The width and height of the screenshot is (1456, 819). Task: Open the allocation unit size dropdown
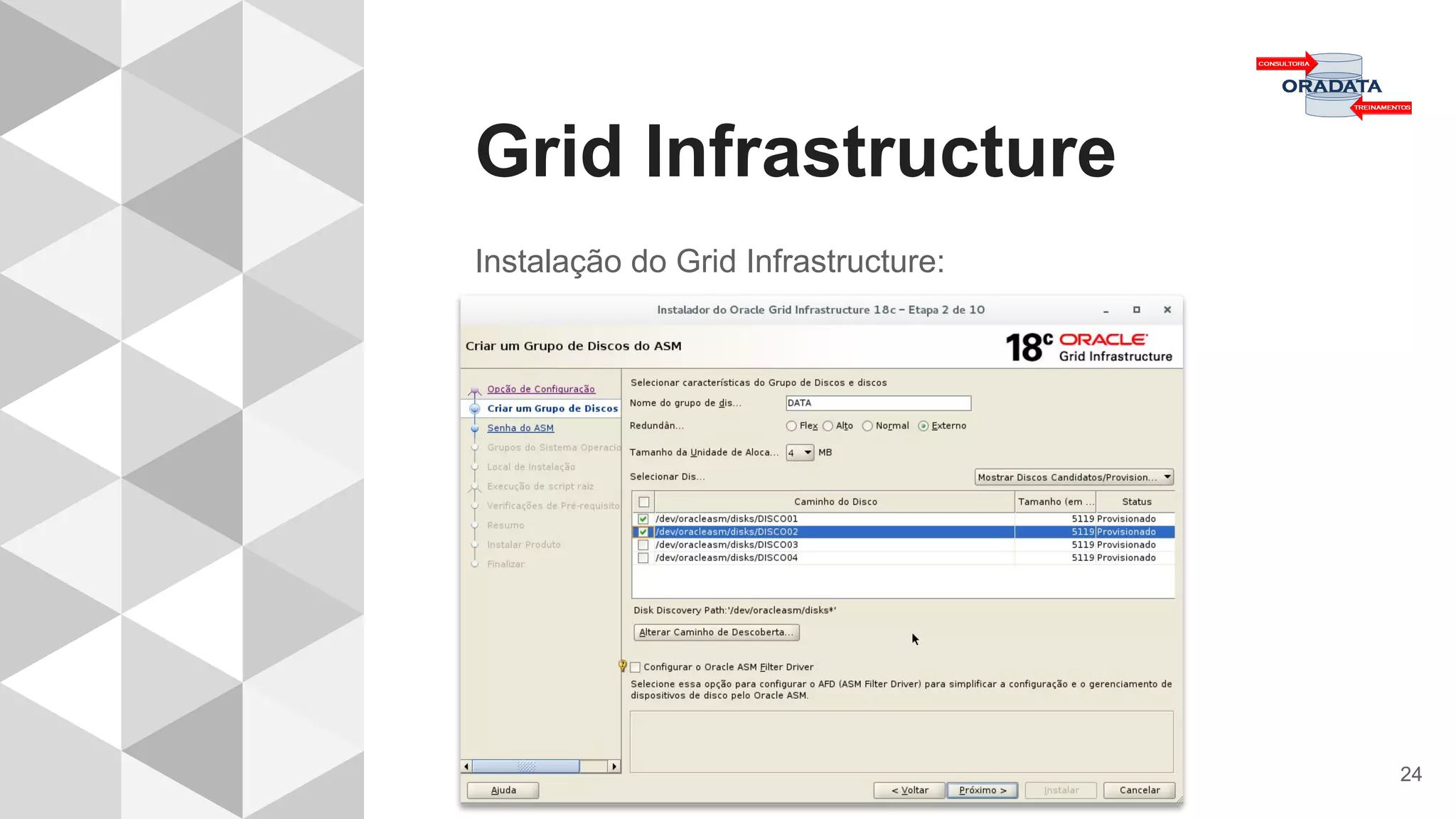point(800,452)
